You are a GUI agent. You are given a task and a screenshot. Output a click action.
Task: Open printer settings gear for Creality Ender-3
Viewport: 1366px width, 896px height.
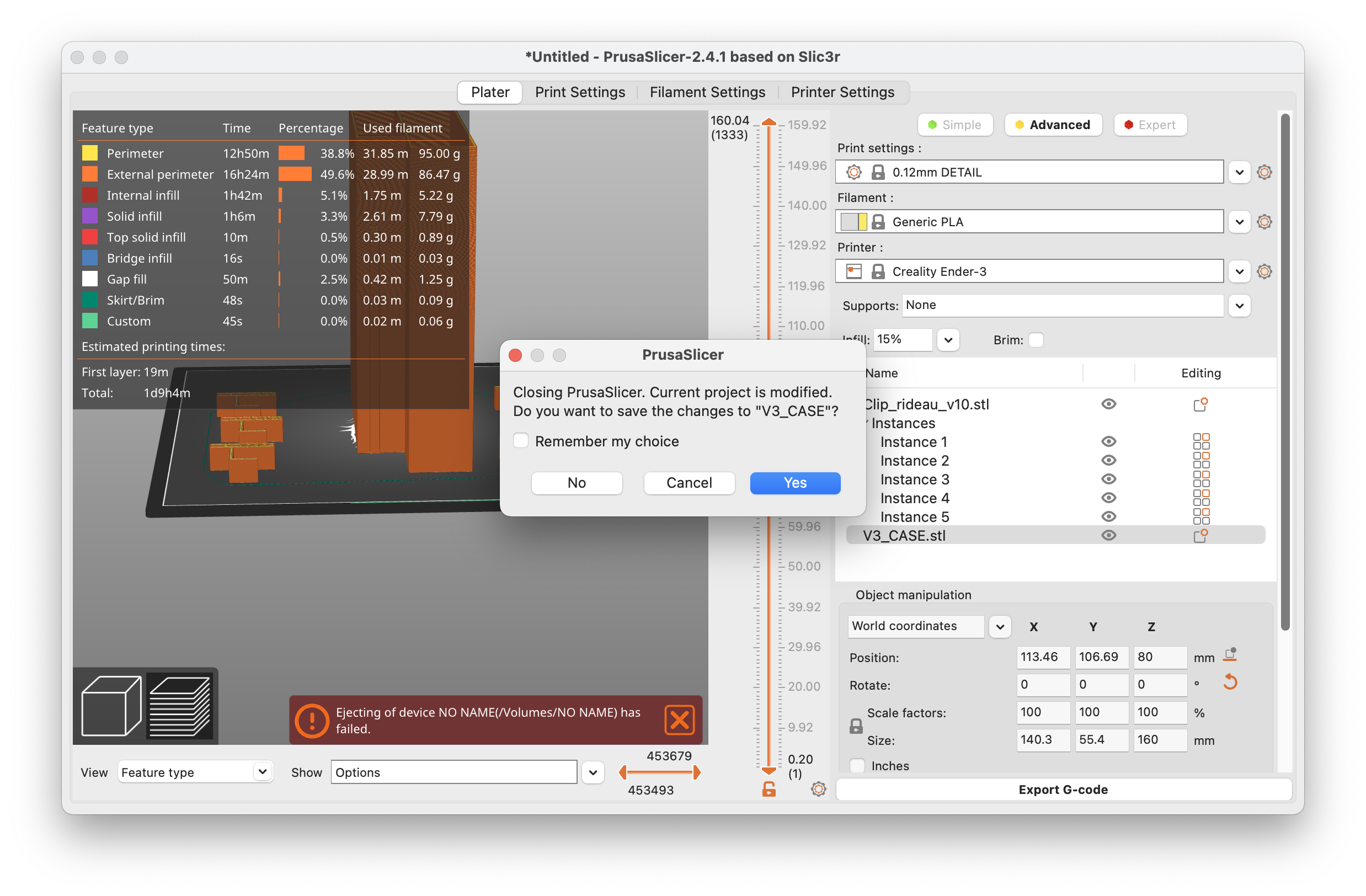point(1265,271)
